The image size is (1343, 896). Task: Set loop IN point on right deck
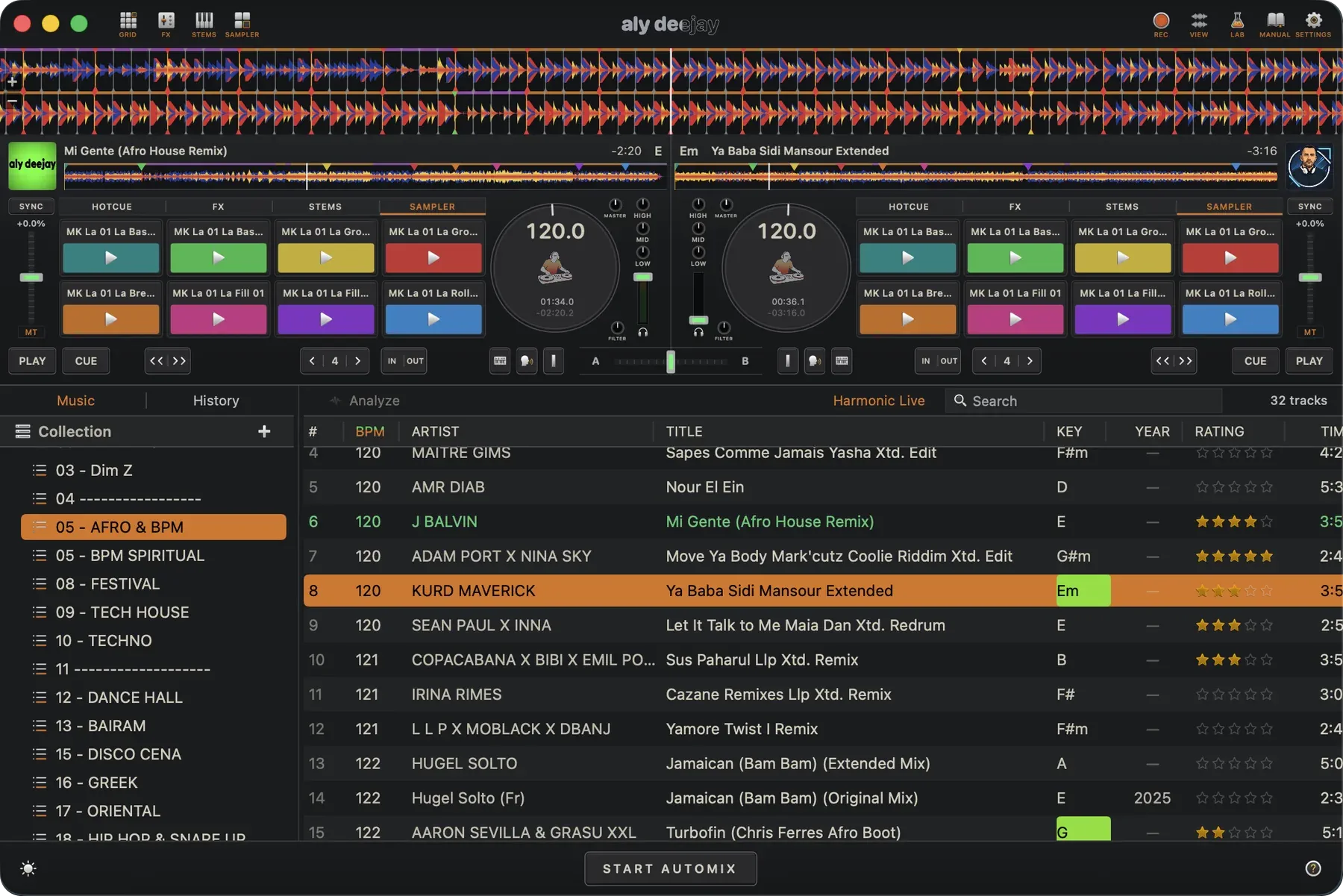point(926,361)
